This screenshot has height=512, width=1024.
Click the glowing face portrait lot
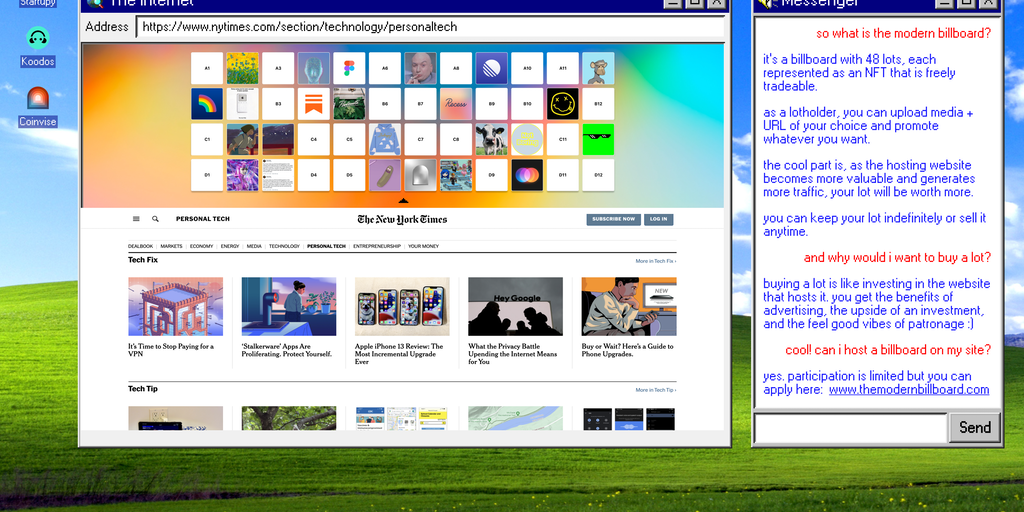[313, 69]
